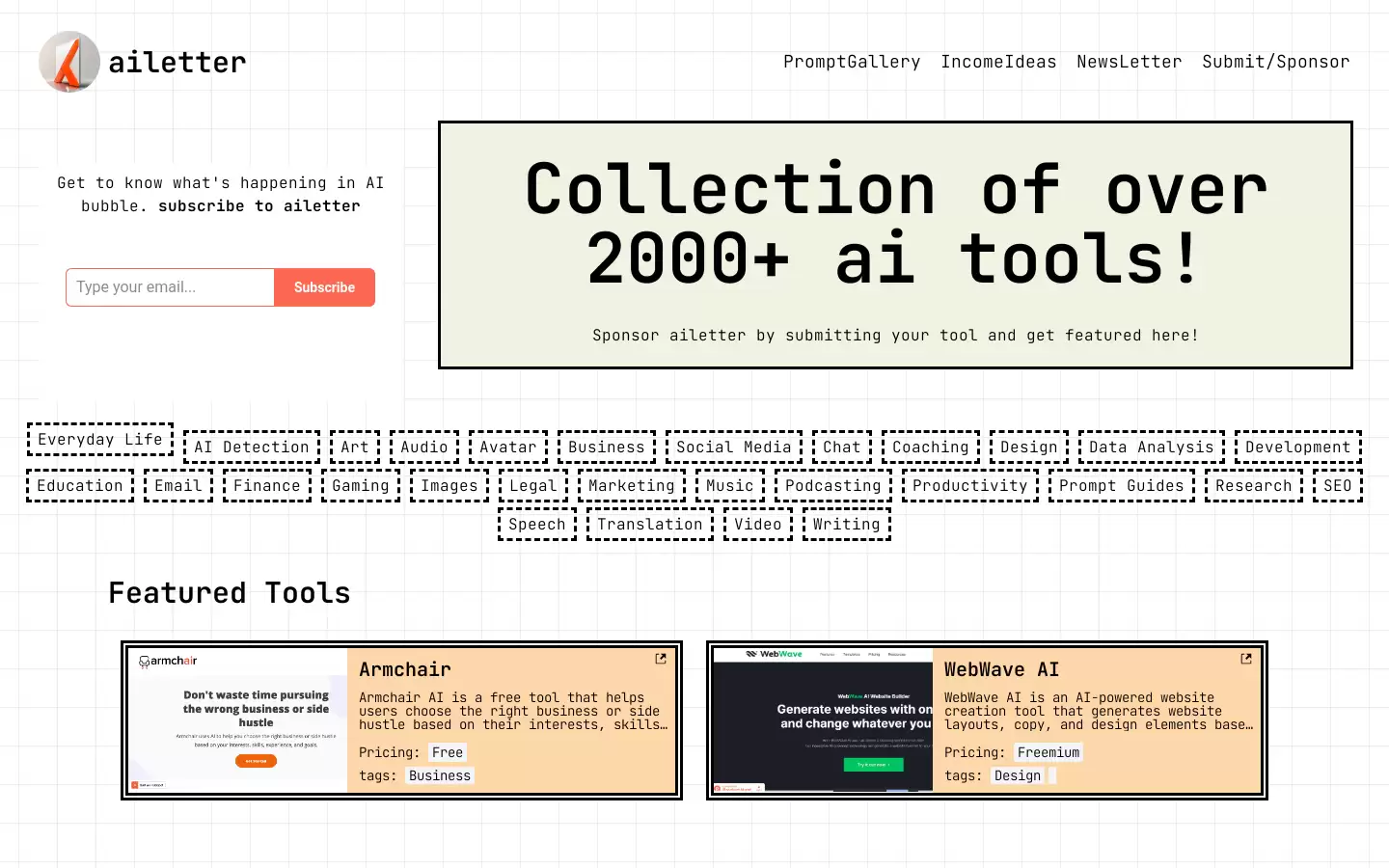The image size is (1389, 868).
Task: Open the NewsLetter nav link
Action: point(1129,62)
